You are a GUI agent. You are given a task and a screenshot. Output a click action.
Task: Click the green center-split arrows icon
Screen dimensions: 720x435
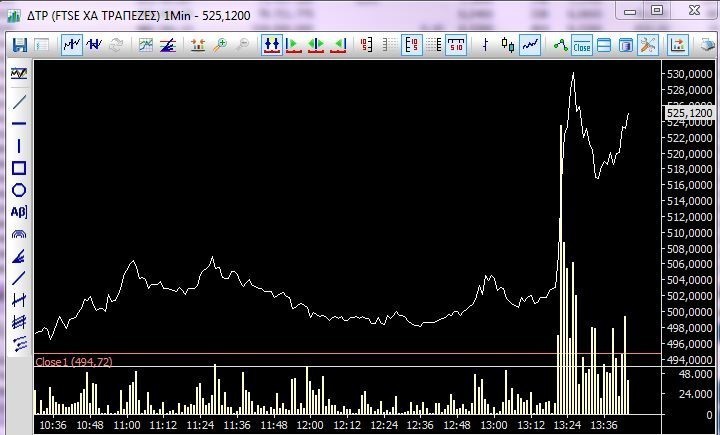[x=316, y=45]
